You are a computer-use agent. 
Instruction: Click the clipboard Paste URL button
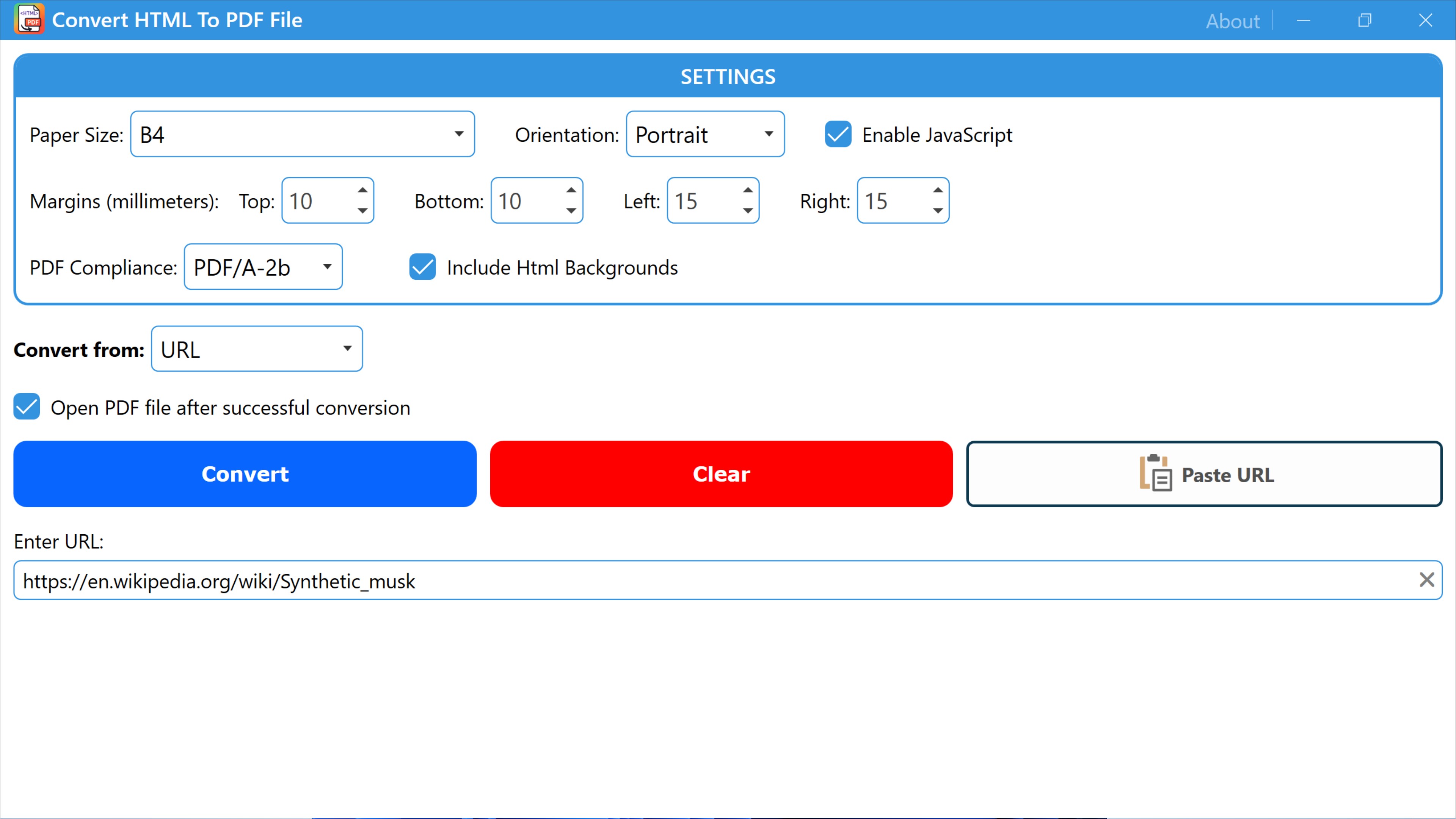[1204, 474]
